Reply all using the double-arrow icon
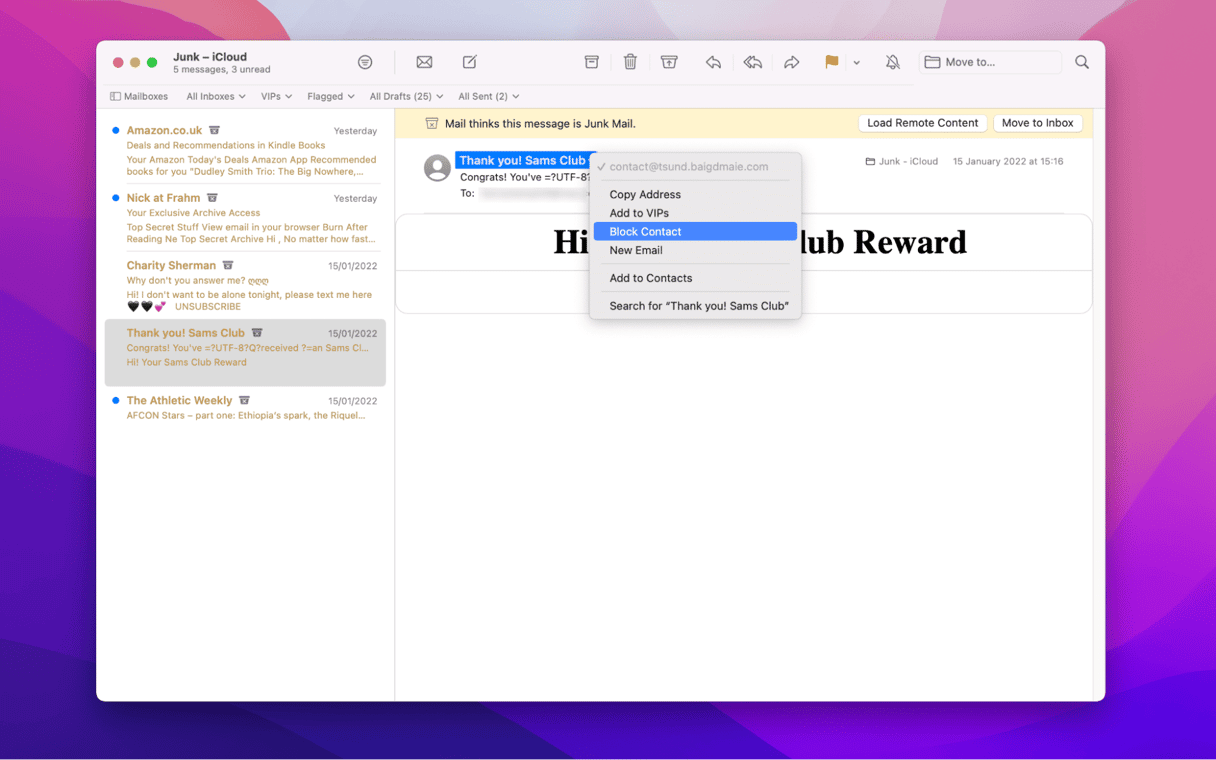Viewport: 1216px width, 760px height. click(753, 62)
